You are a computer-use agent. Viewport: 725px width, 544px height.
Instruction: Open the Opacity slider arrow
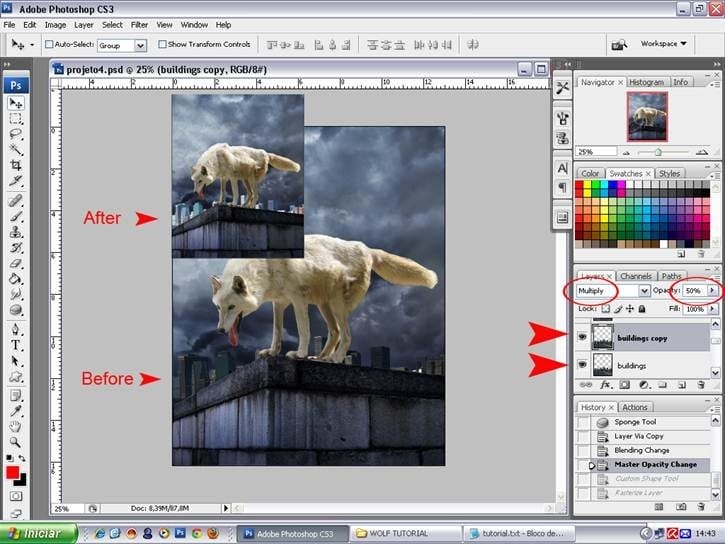point(713,290)
